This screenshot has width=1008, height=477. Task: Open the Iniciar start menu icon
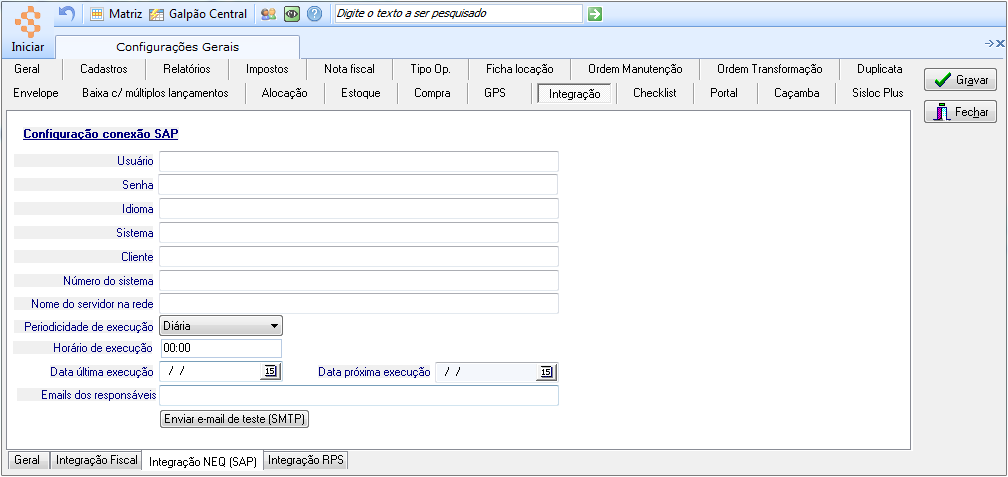coord(28,22)
